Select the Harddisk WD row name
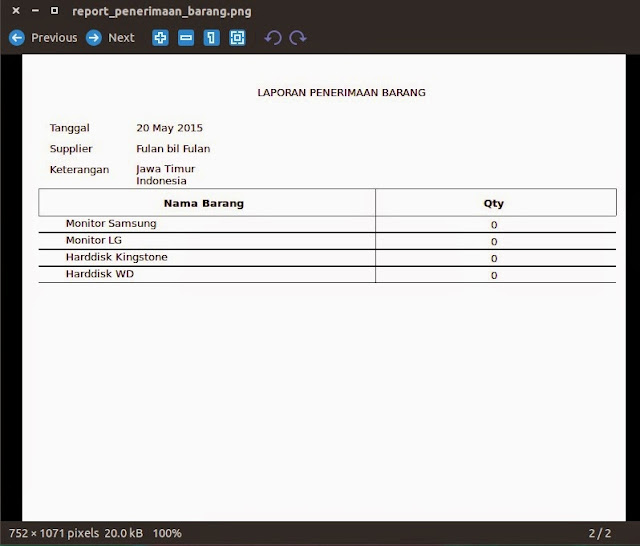640x546 pixels. [100, 274]
